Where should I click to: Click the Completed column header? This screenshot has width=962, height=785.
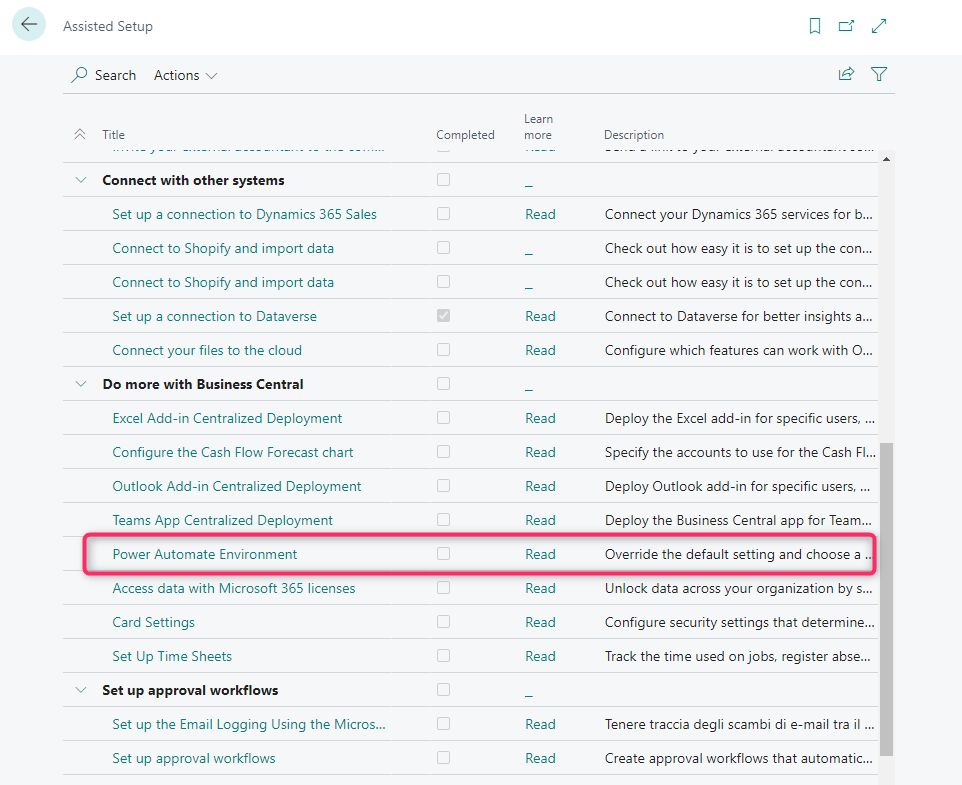pos(465,135)
